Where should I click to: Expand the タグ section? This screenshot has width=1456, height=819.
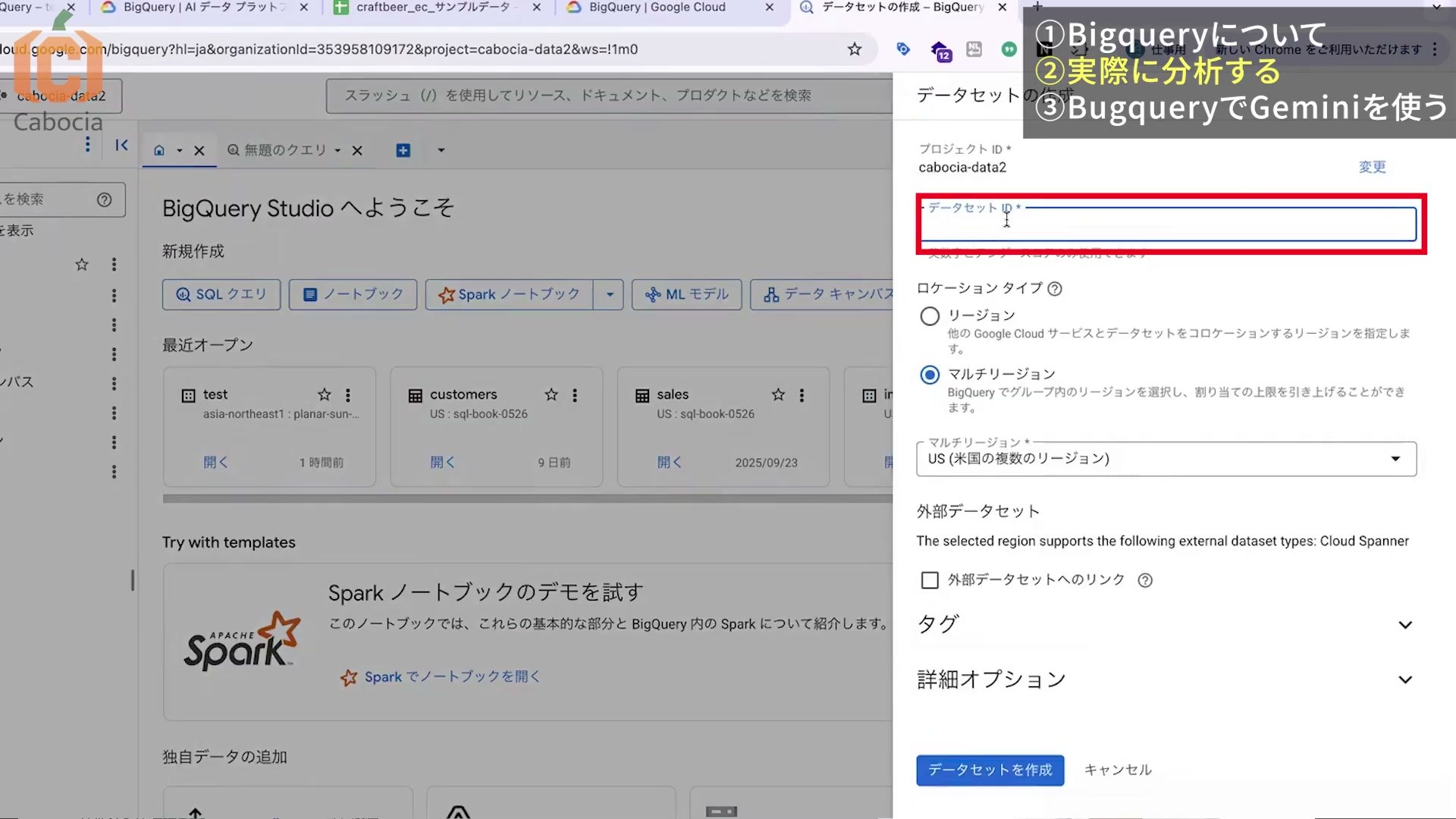pos(1166,625)
